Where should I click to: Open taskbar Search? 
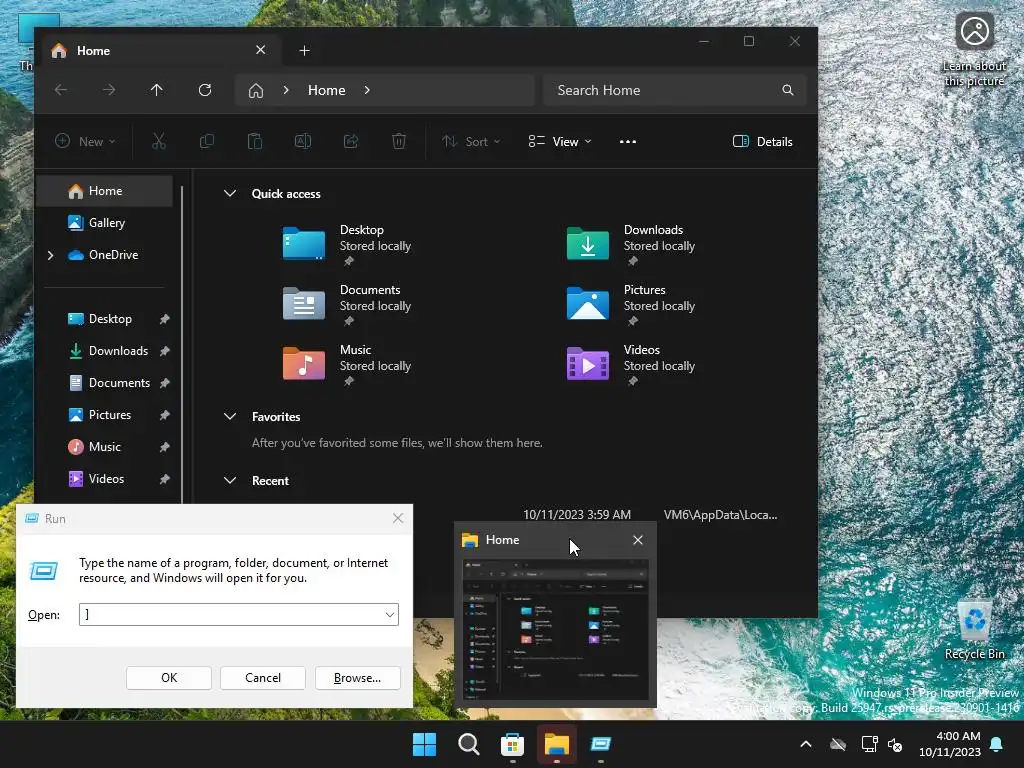[468, 744]
